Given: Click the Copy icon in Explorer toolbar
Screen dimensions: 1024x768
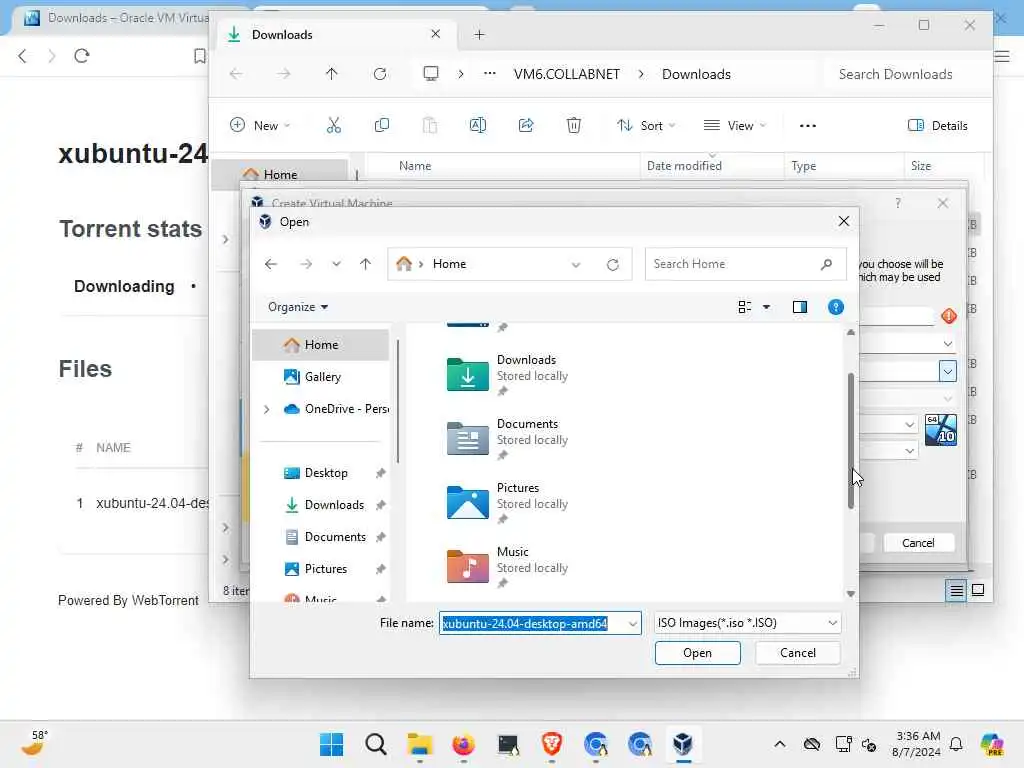Looking at the screenshot, I should coord(382,125).
